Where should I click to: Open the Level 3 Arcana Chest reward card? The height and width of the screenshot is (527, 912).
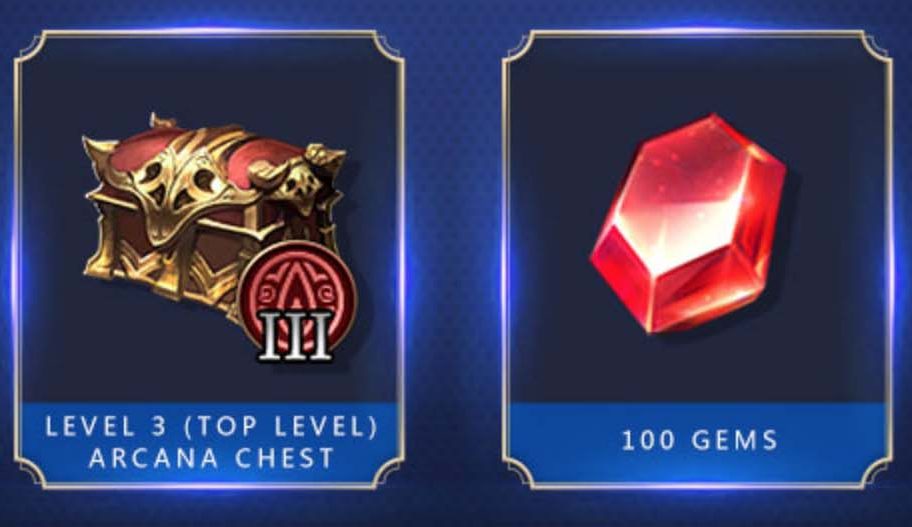pyautogui.click(x=209, y=260)
